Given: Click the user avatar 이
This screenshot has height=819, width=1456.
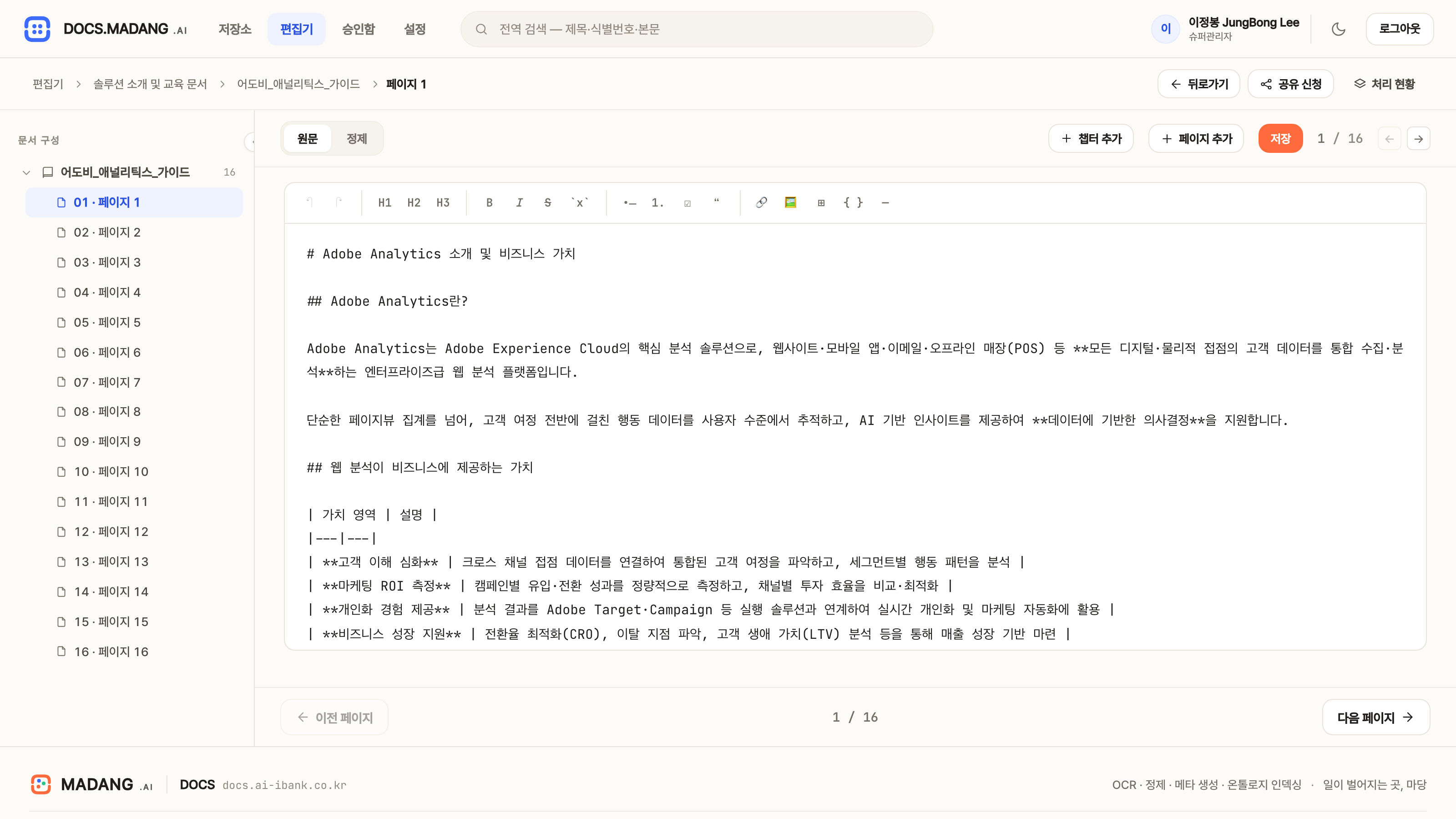Looking at the screenshot, I should [x=1165, y=29].
